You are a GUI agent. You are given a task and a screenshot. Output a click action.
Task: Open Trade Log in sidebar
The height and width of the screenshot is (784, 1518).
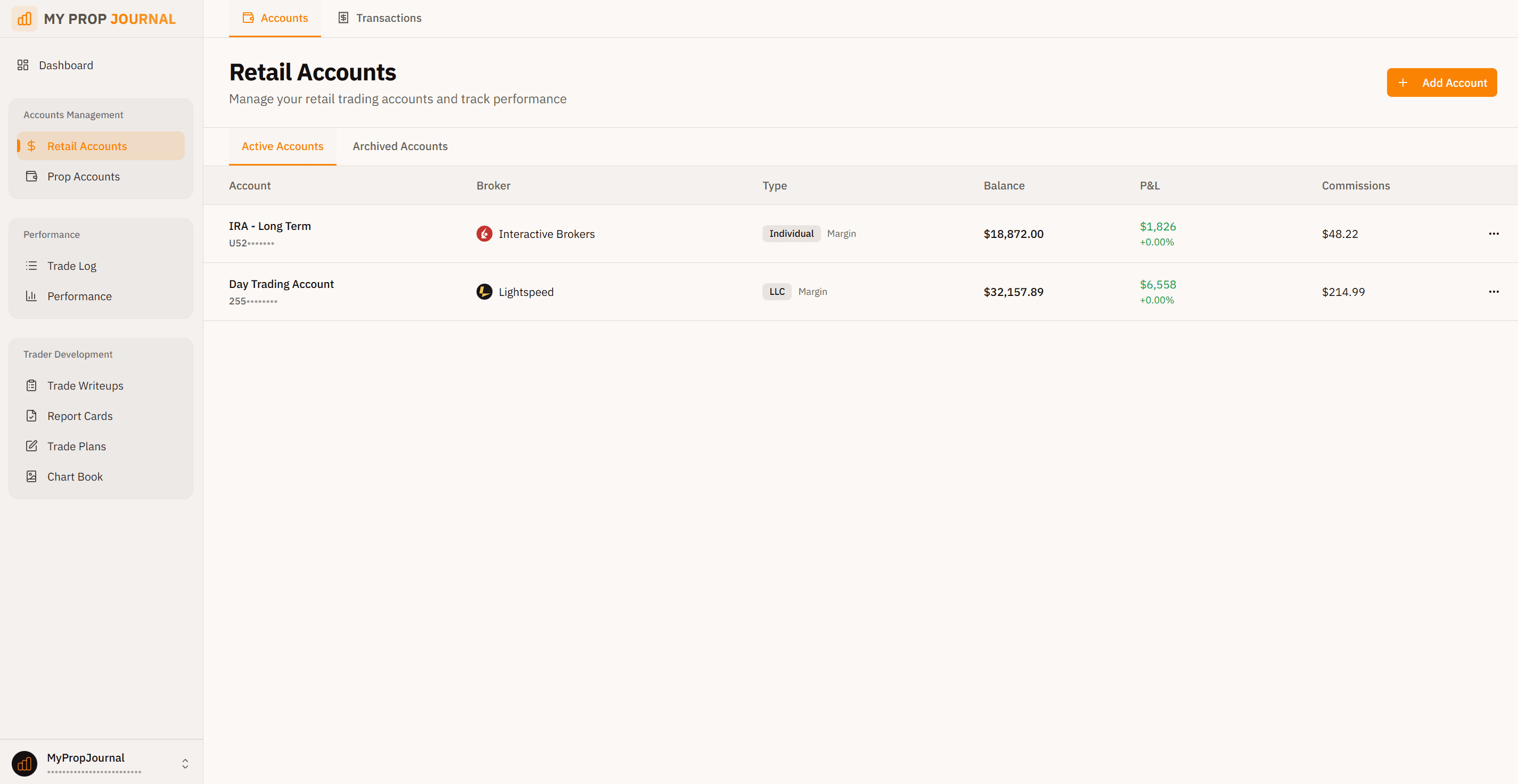click(101, 266)
